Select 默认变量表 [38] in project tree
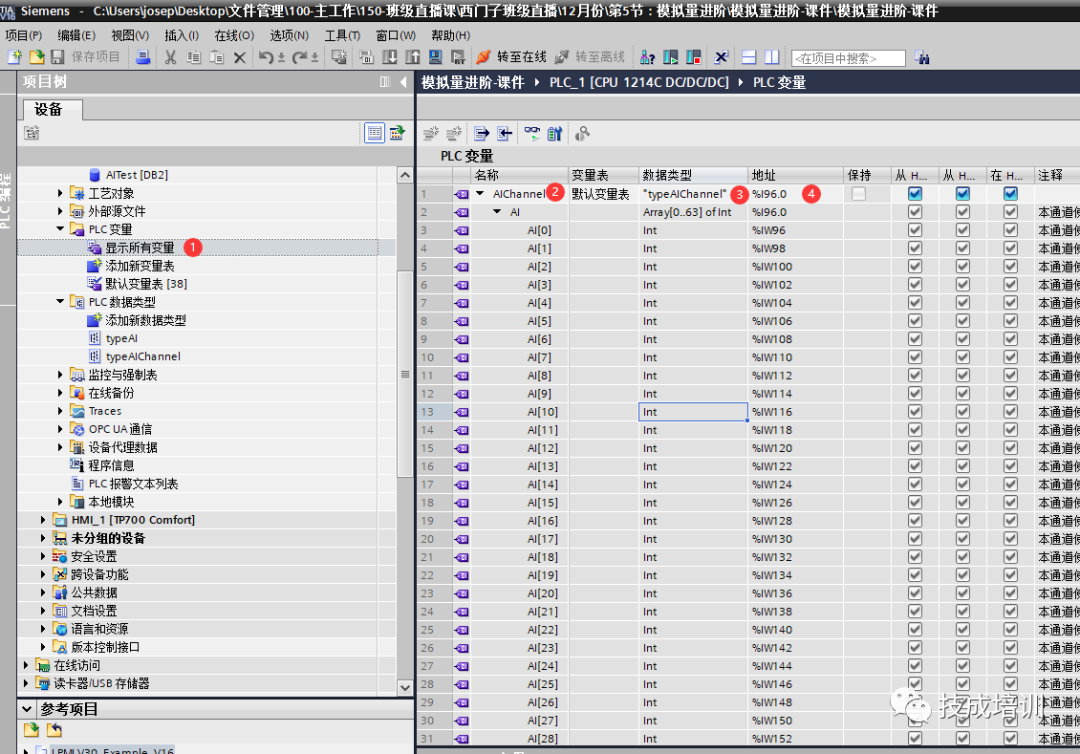The width and height of the screenshot is (1080, 754). (146, 284)
